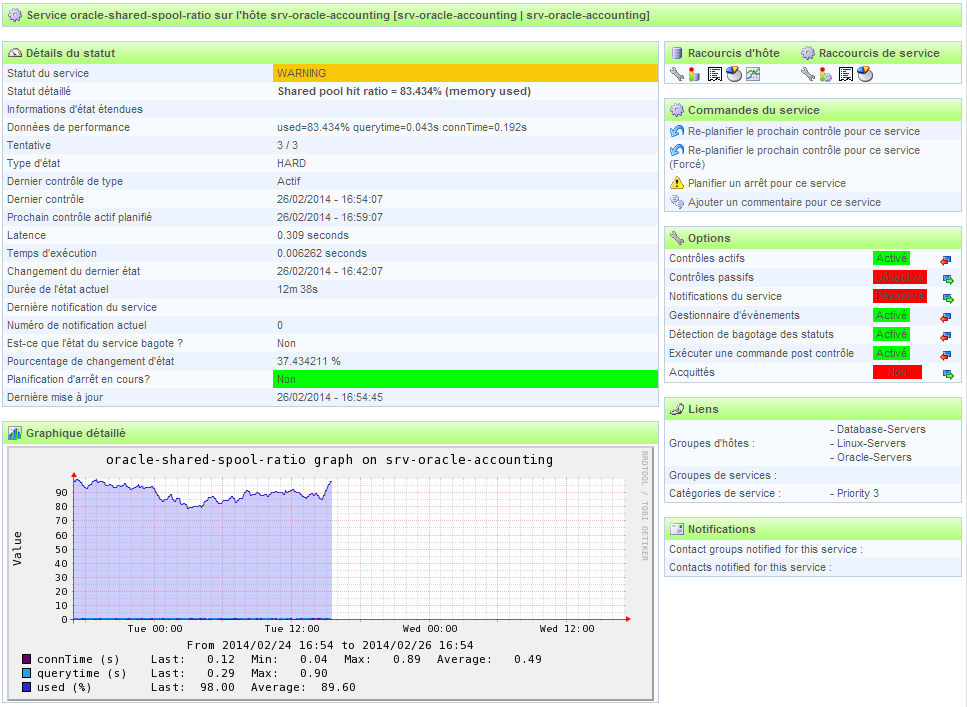Open Ajouter un commentaire pour ce service
967x707 pixels.
coord(784,202)
